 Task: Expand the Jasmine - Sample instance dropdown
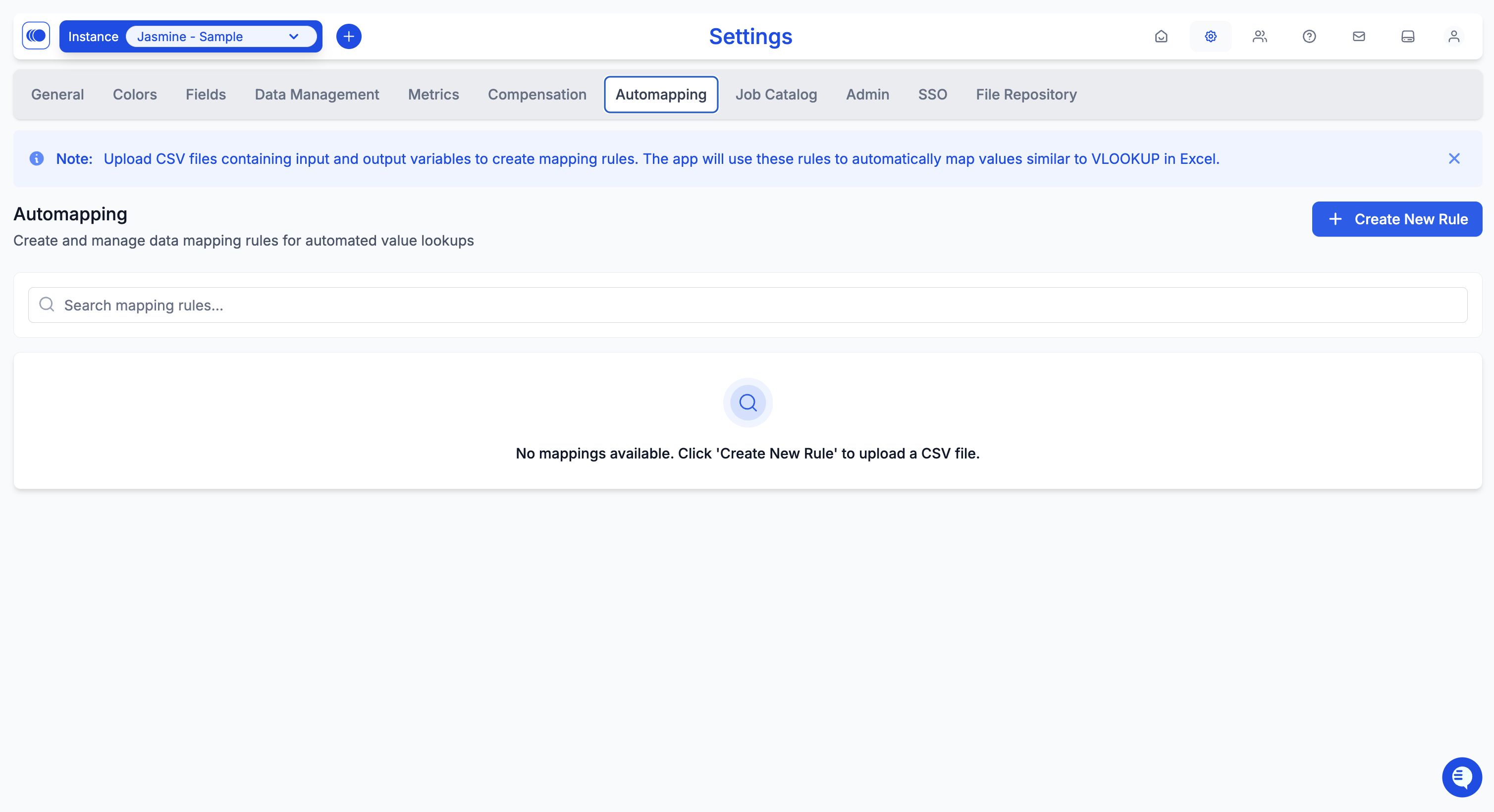pos(221,37)
